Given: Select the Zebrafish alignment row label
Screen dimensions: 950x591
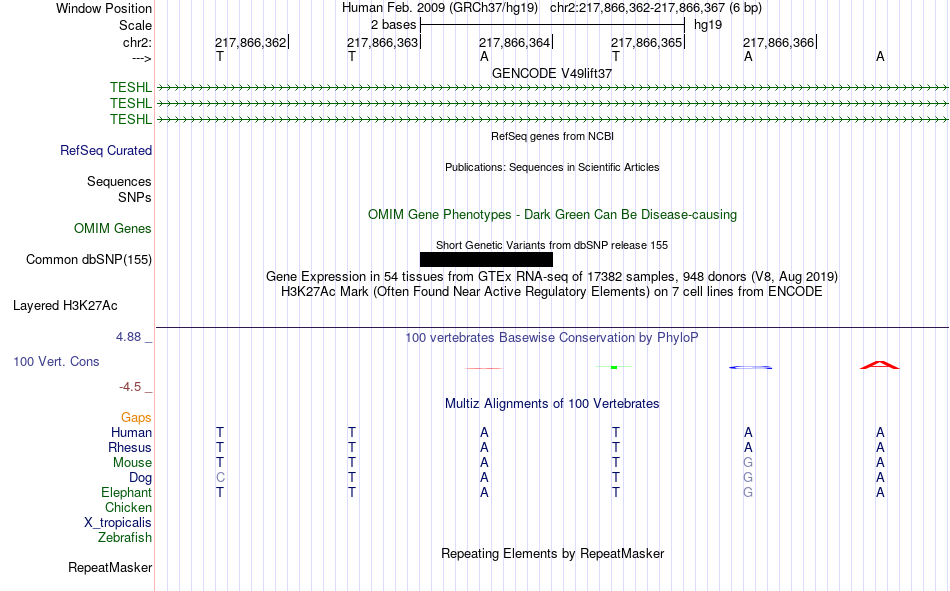Looking at the screenshot, I should tap(125, 537).
